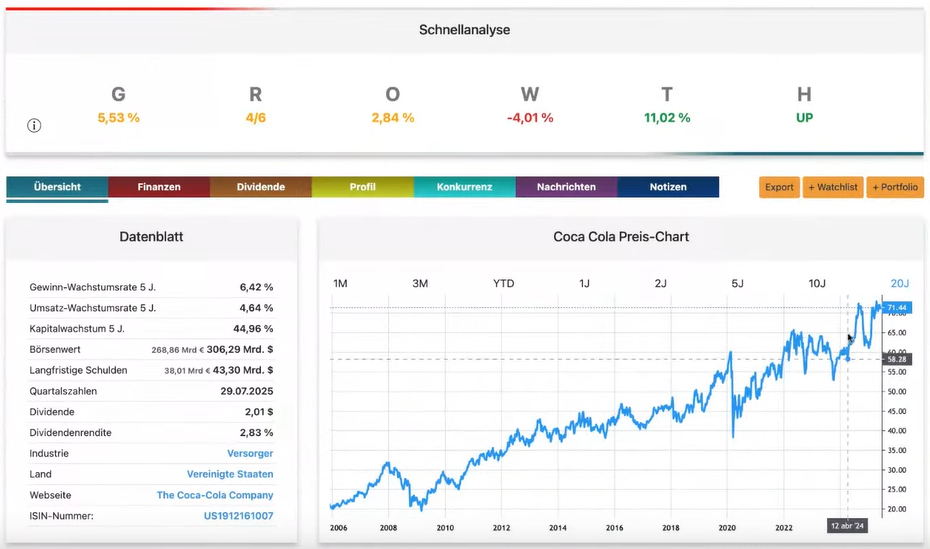This screenshot has height=549, width=930.
Task: Switch to the Finanzen tab
Action: coord(159,187)
